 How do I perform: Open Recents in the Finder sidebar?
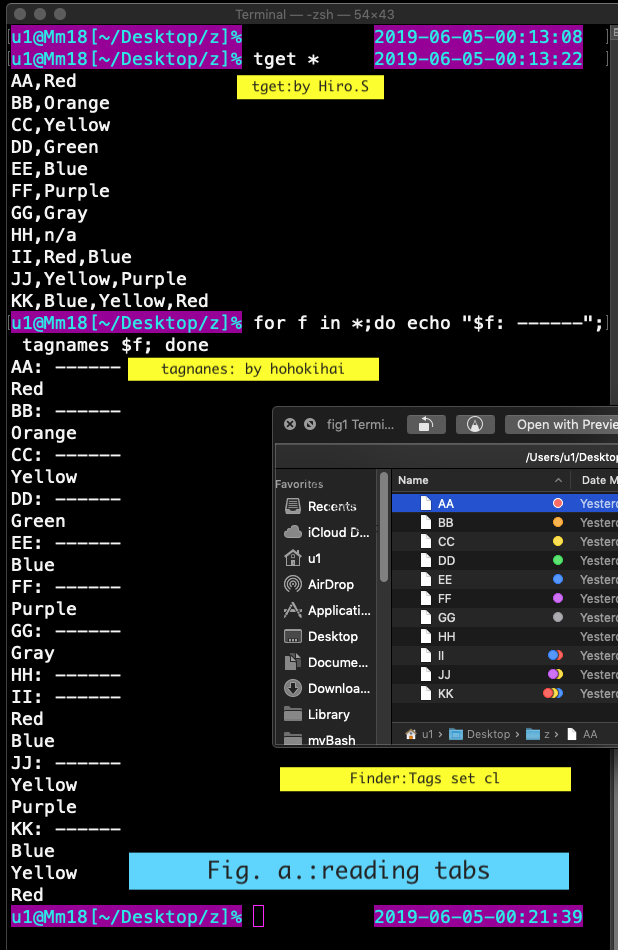[331, 506]
